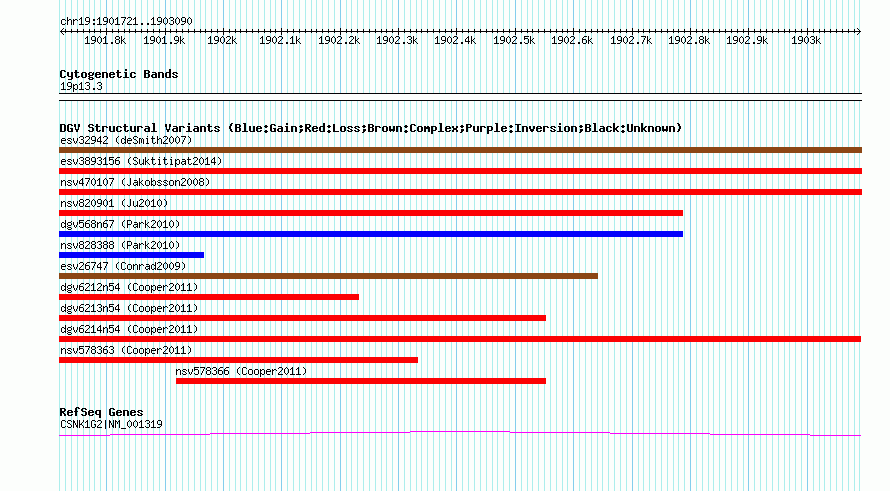This screenshot has width=890, height=491.
Task: Select the esv3893156 (Suktitipat2014) label
Action: [141, 161]
